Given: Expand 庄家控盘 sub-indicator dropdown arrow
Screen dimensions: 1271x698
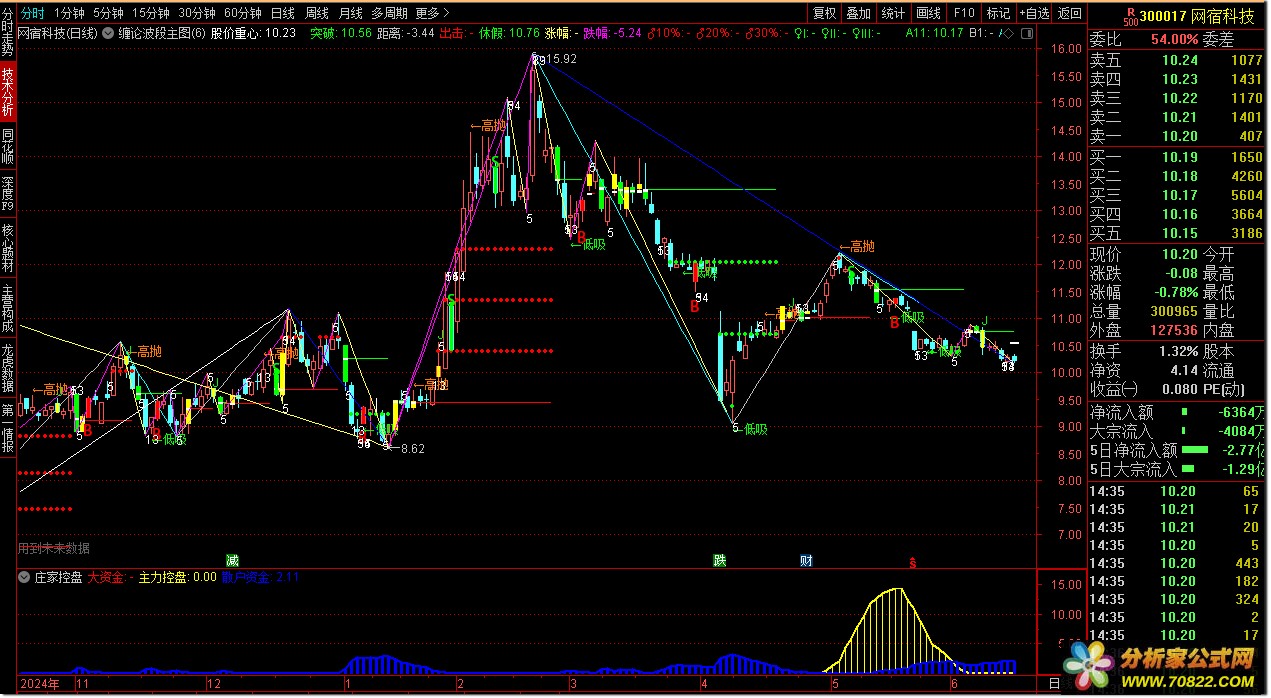Looking at the screenshot, I should click(25, 577).
